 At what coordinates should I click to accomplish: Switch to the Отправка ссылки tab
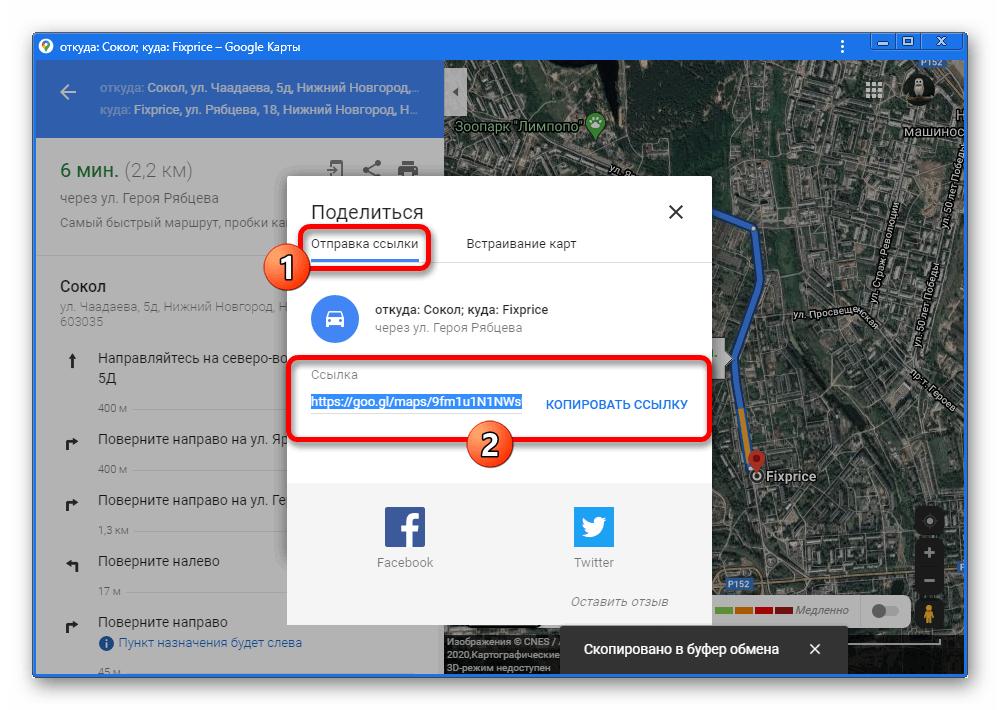[x=364, y=244]
